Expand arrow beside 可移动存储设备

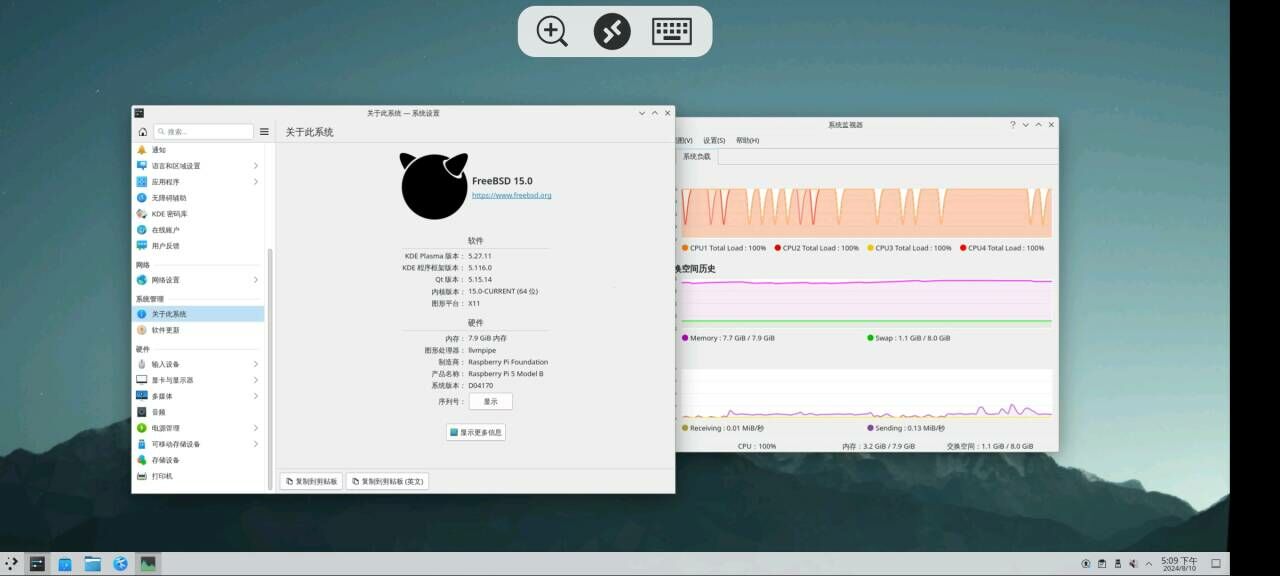(x=256, y=444)
